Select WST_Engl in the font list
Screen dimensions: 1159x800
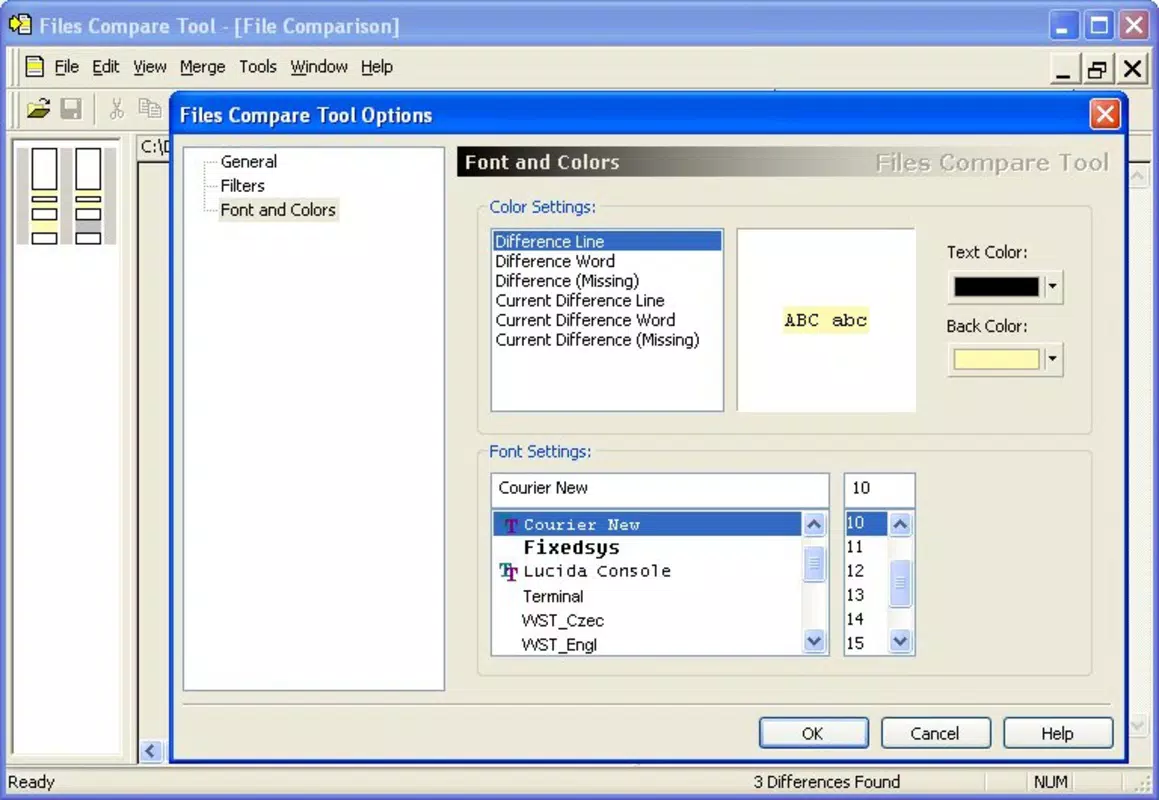[x=647, y=645]
